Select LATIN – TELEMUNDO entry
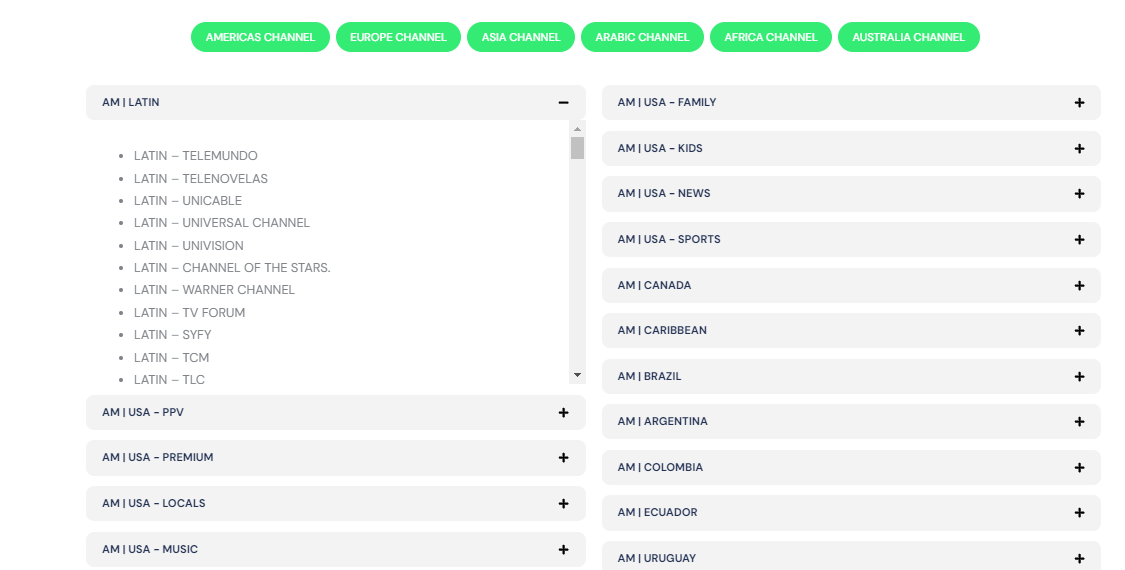 coord(196,156)
